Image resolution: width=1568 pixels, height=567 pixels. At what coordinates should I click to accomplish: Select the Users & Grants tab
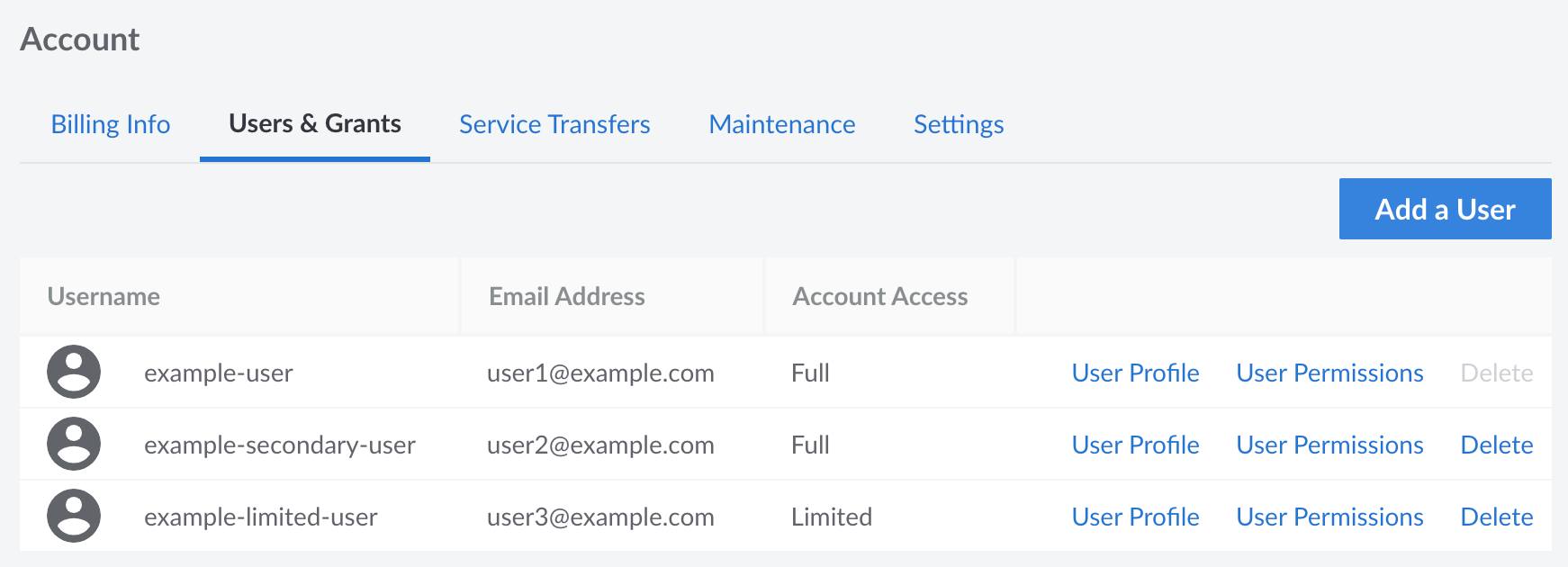point(315,124)
